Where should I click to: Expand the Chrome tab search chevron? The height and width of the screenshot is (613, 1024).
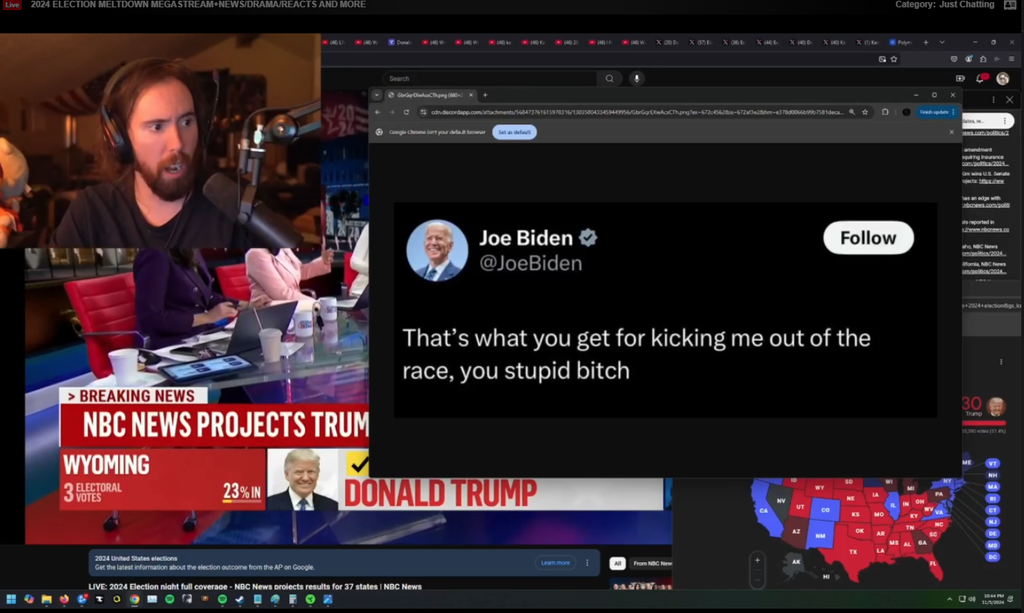[x=377, y=95]
